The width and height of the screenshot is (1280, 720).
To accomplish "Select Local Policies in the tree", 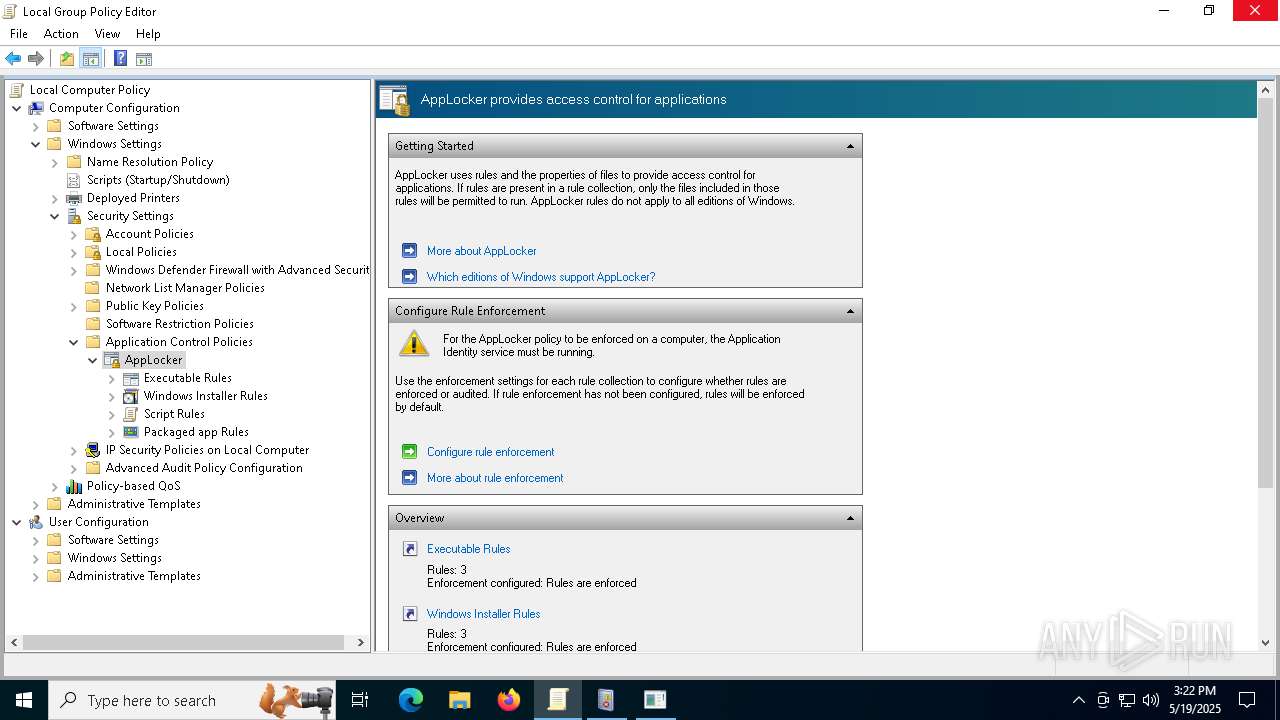I will click(x=141, y=252).
